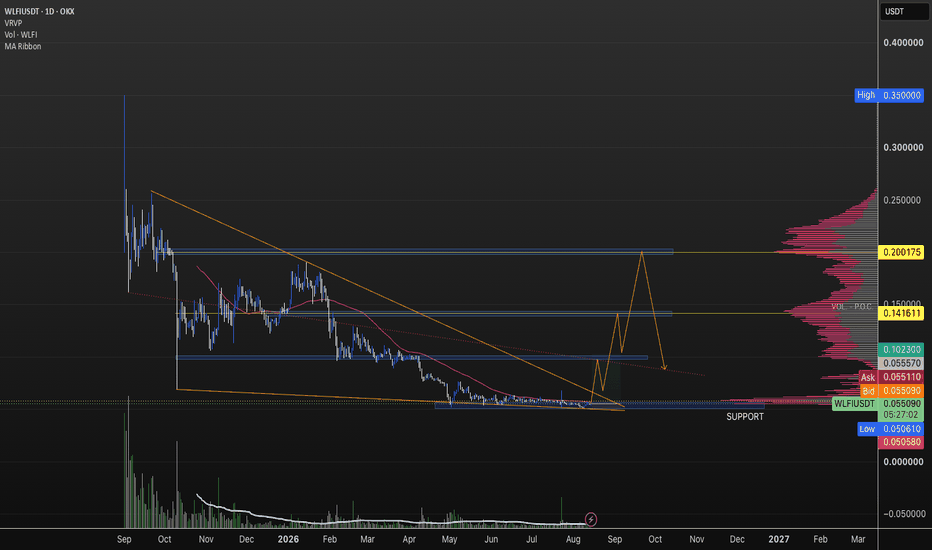Click the 0.000000 price scale value
The image size is (932, 550).
click(903, 461)
